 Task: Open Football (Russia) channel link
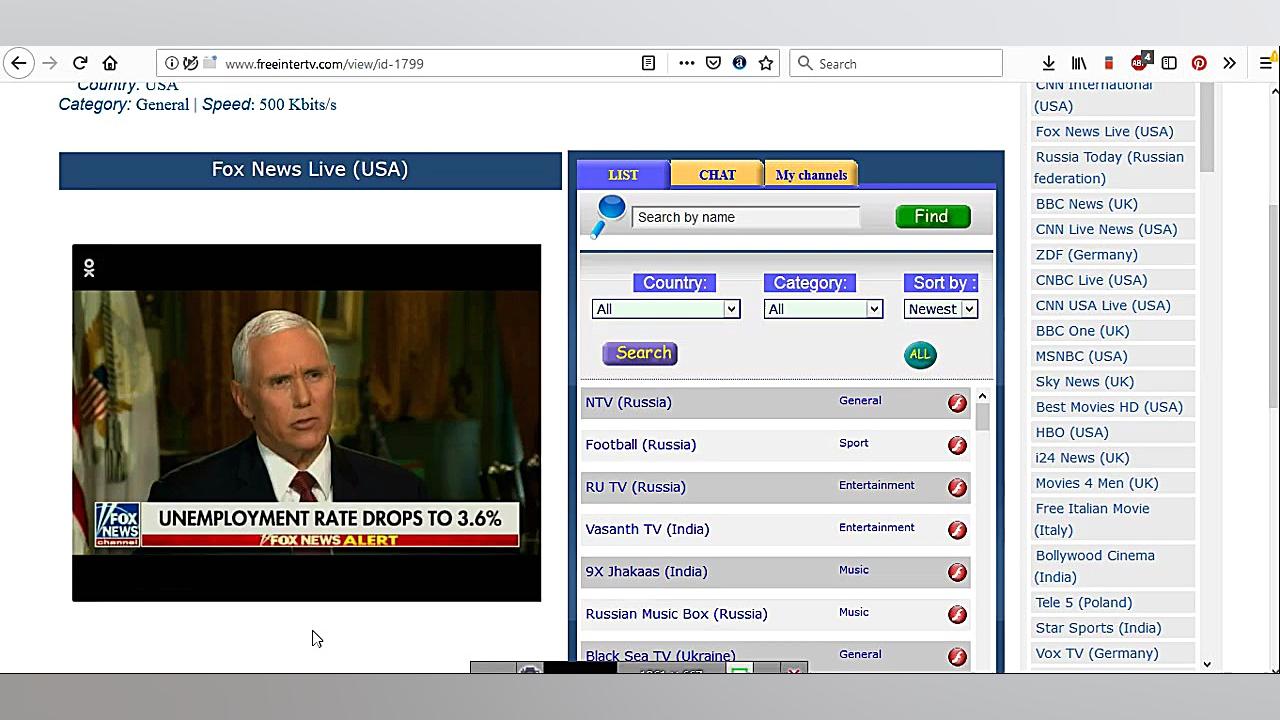coord(640,444)
